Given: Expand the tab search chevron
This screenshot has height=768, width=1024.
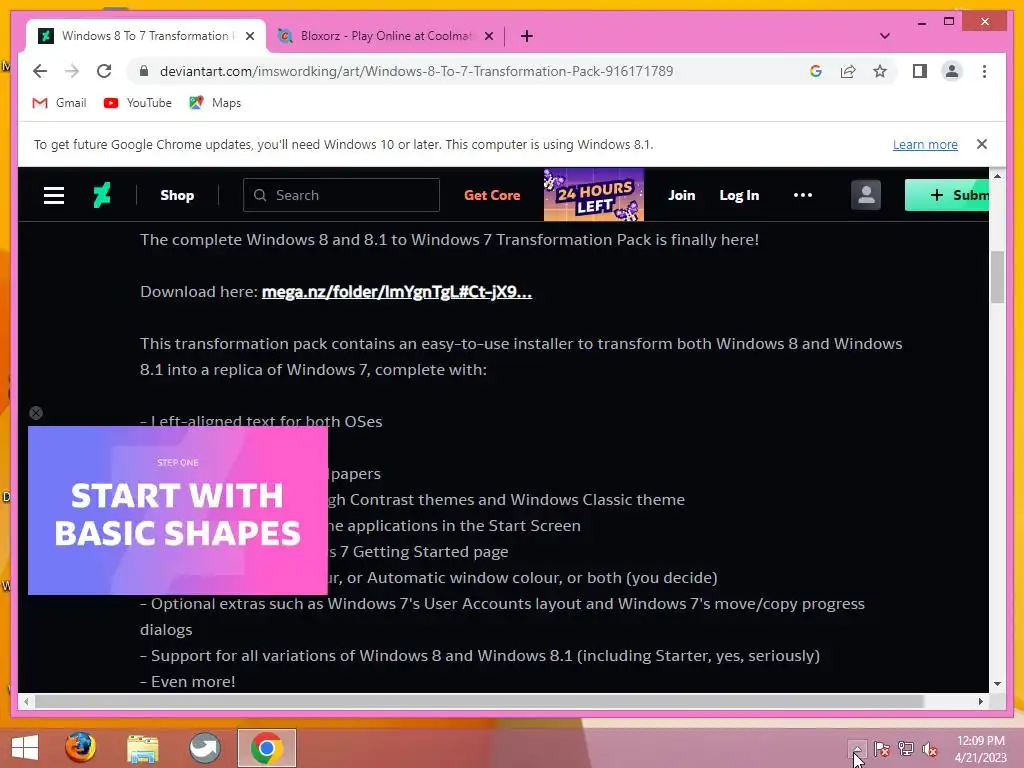Looking at the screenshot, I should pyautogui.click(x=885, y=36).
